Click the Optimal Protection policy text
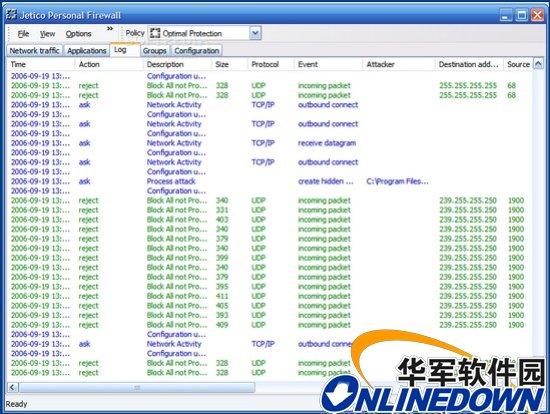Screen dimensions: 550x414 tap(192, 34)
